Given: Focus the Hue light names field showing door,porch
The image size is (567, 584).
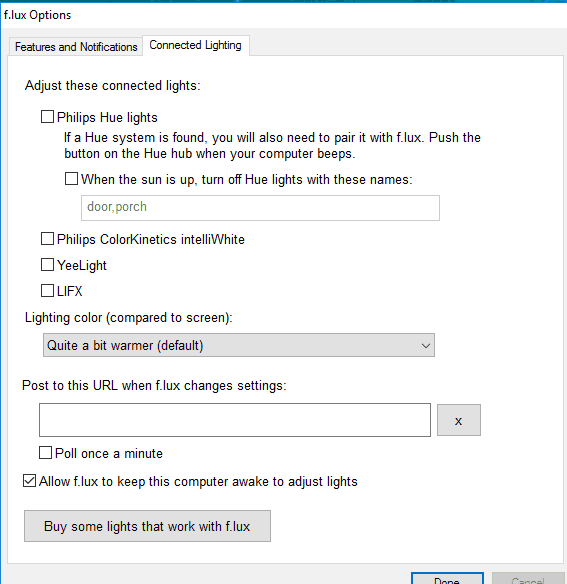Looking at the screenshot, I should 260,208.
